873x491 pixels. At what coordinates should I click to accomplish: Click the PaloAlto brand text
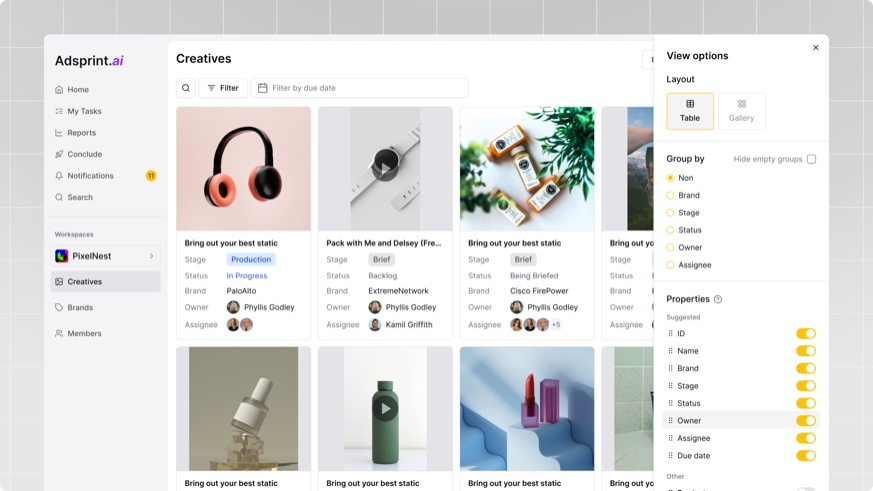coord(241,291)
